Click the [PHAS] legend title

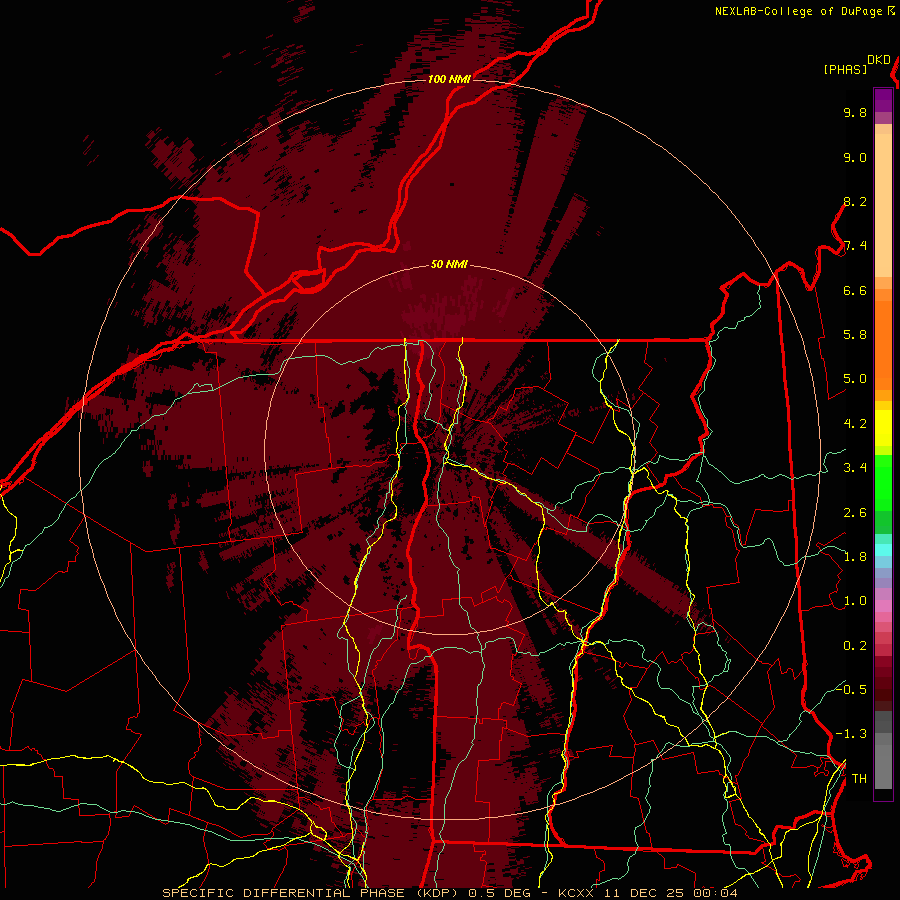point(845,70)
